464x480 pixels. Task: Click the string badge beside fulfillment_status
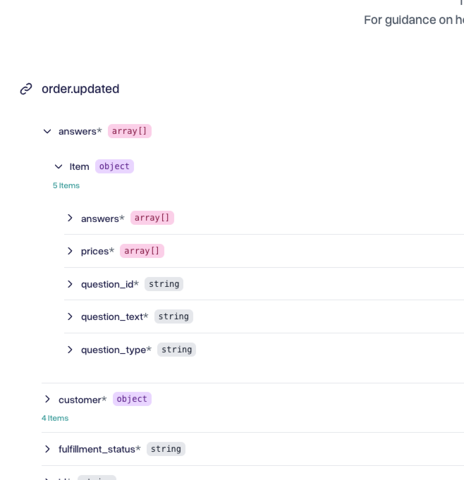click(166, 449)
